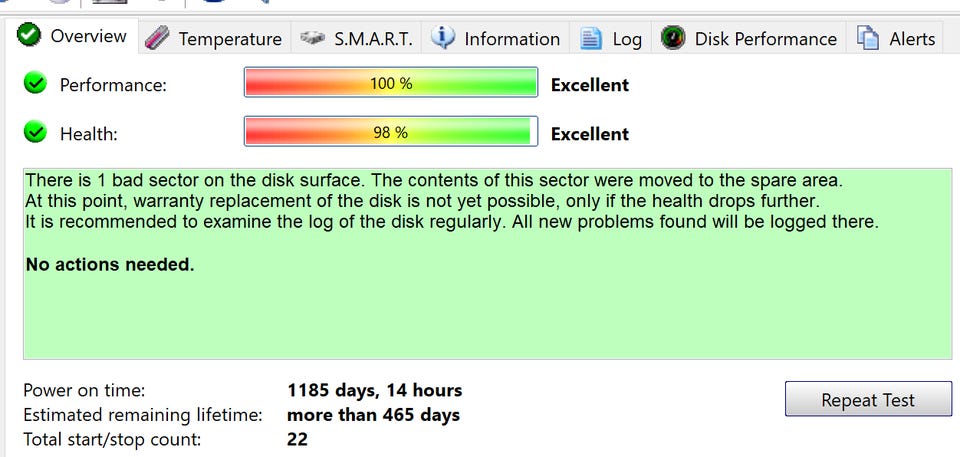Viewport: 960px width, 457px height.
Task: Click the green check icon beside Performance
Action: tap(36, 85)
